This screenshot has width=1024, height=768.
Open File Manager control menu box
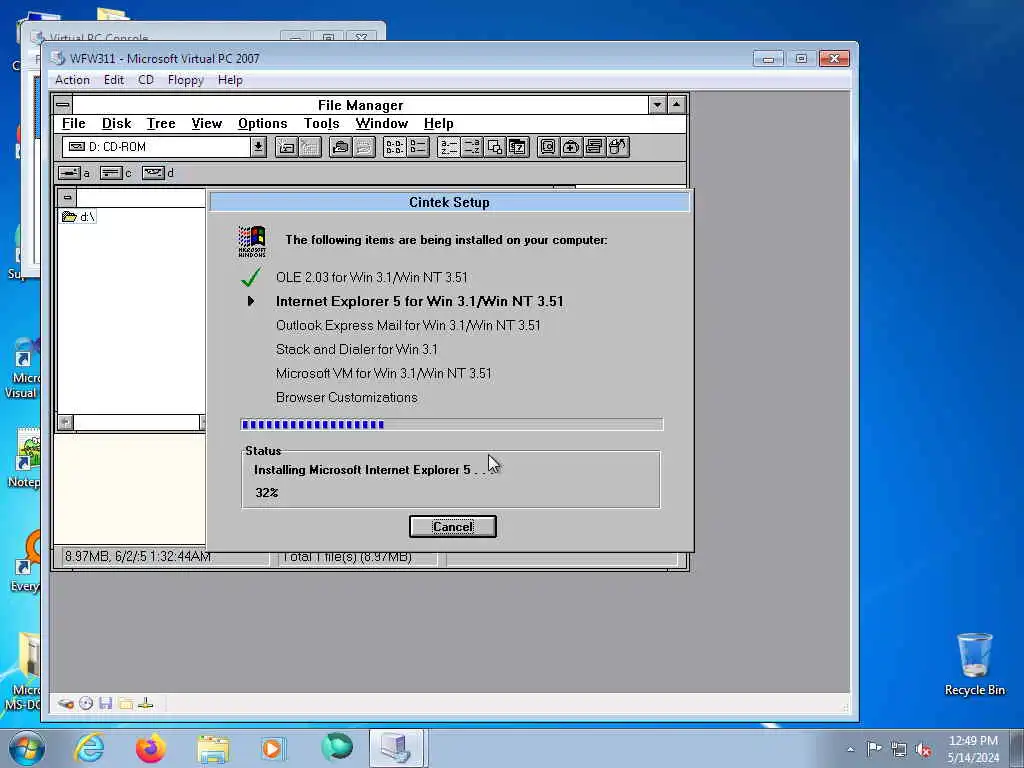pyautogui.click(x=63, y=104)
